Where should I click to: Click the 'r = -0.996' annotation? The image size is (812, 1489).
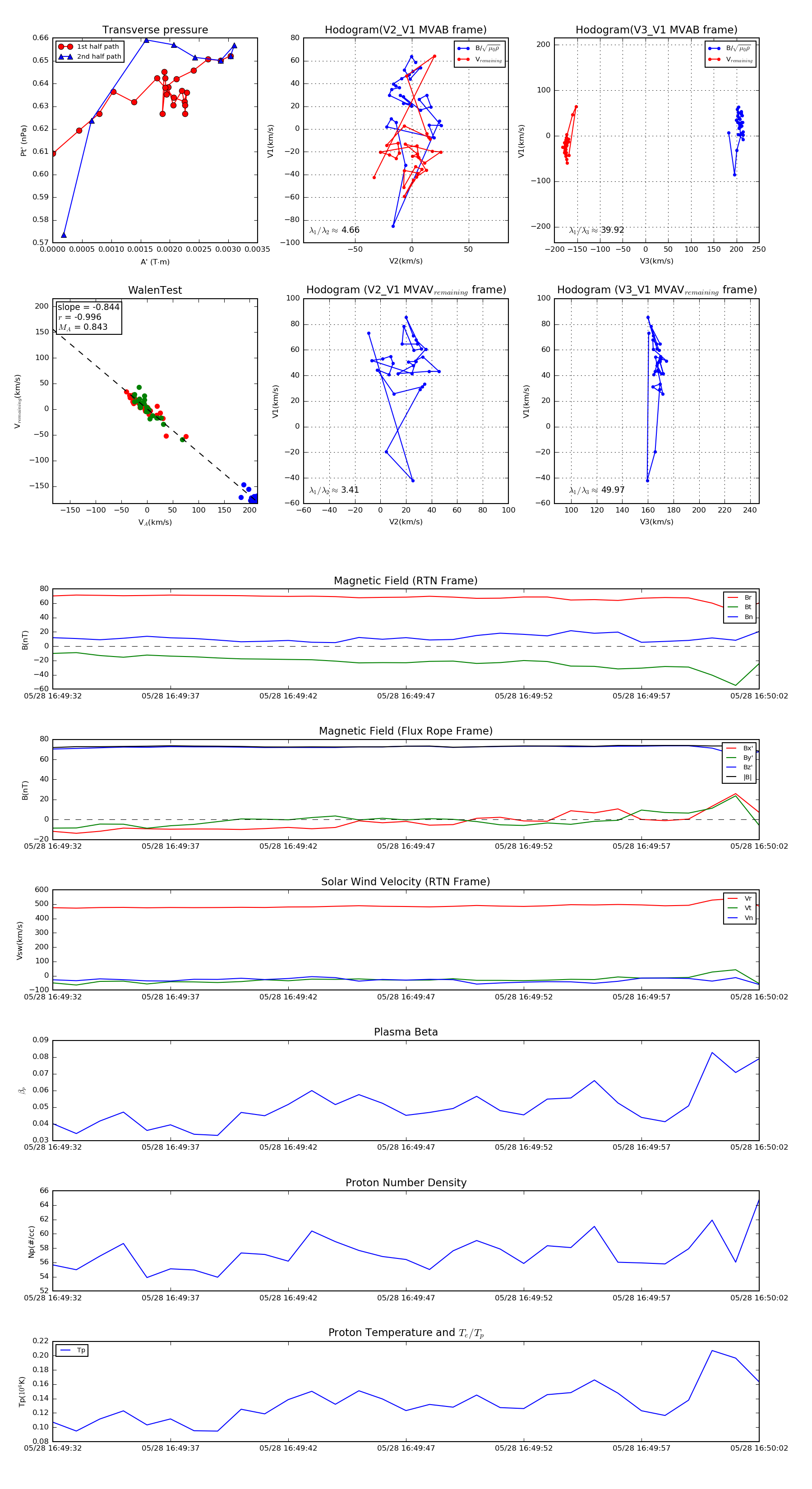(80, 317)
